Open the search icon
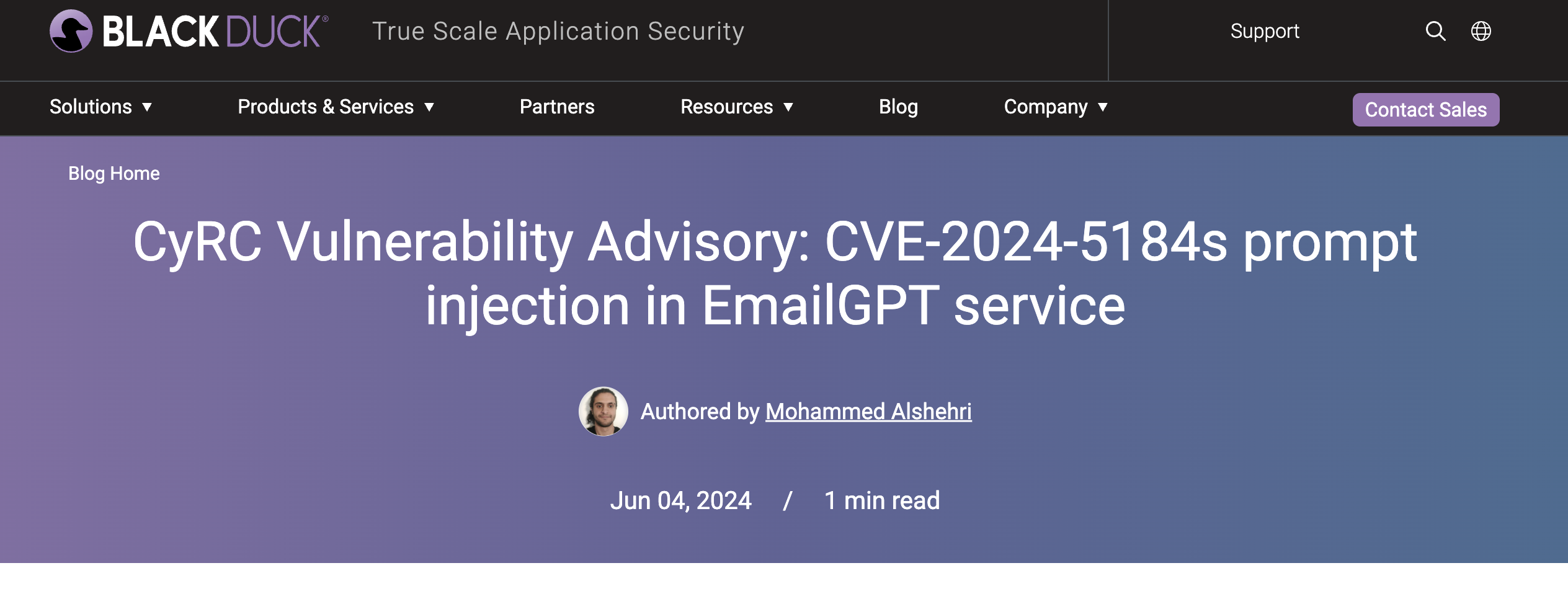This screenshot has height=599, width=1568. pos(1435,31)
